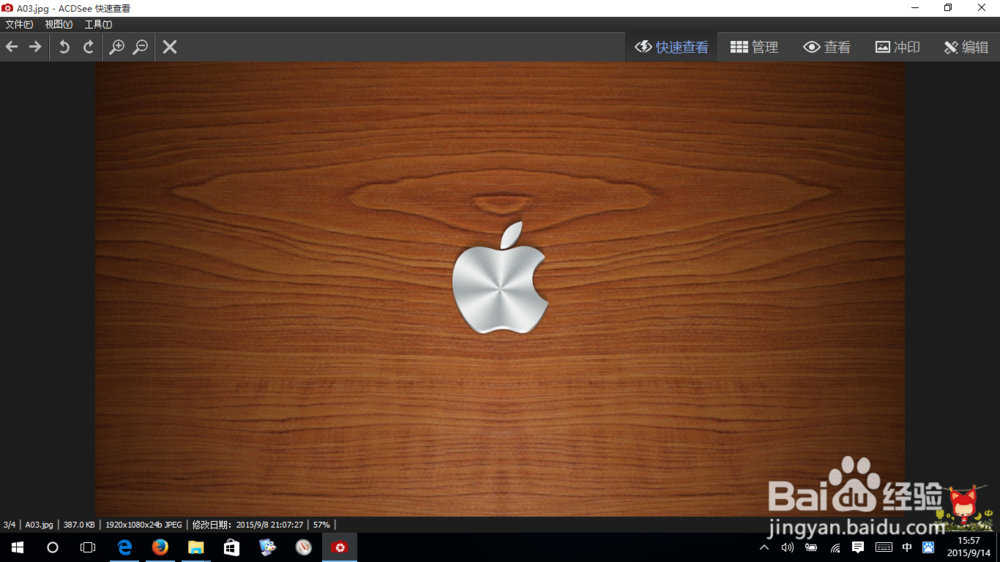1000x562 pixels.
Task: Toggle the 中 input method indicator
Action: 907,547
